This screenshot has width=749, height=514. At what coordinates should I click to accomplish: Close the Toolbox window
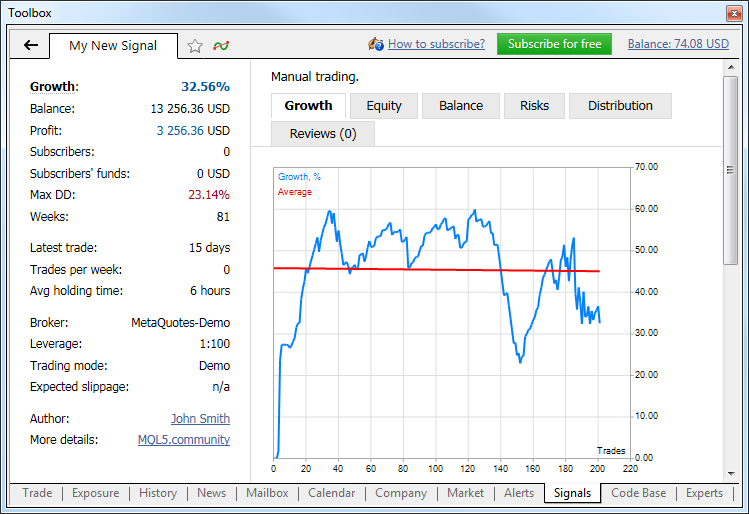pos(735,13)
